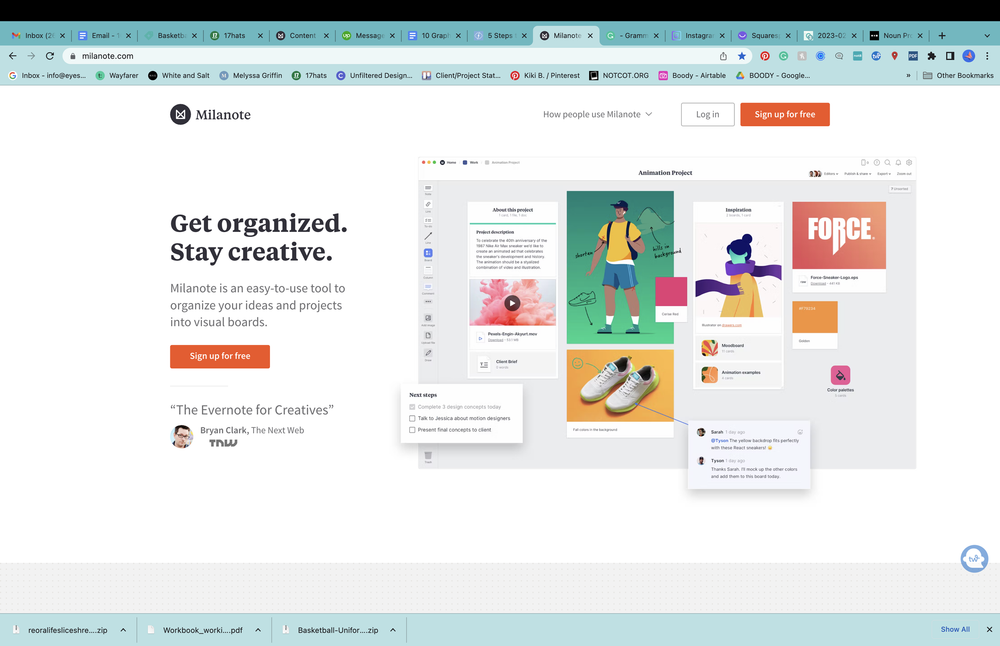Switch to the Squarespace tab
1000x646 pixels.
(x=762, y=36)
